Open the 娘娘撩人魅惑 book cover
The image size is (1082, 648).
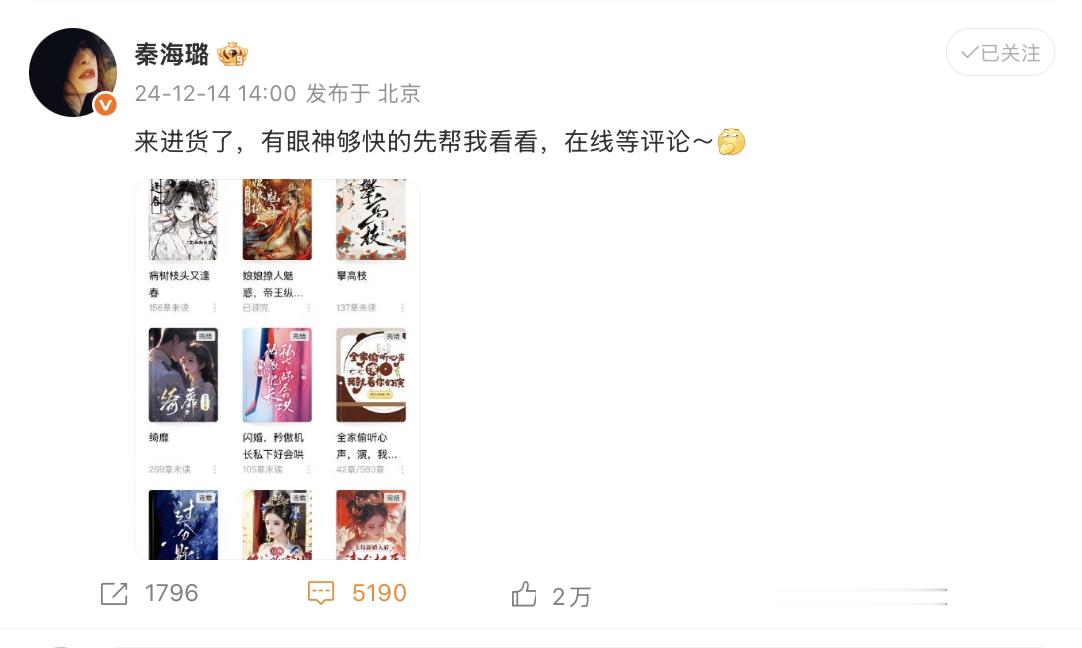[x=277, y=219]
